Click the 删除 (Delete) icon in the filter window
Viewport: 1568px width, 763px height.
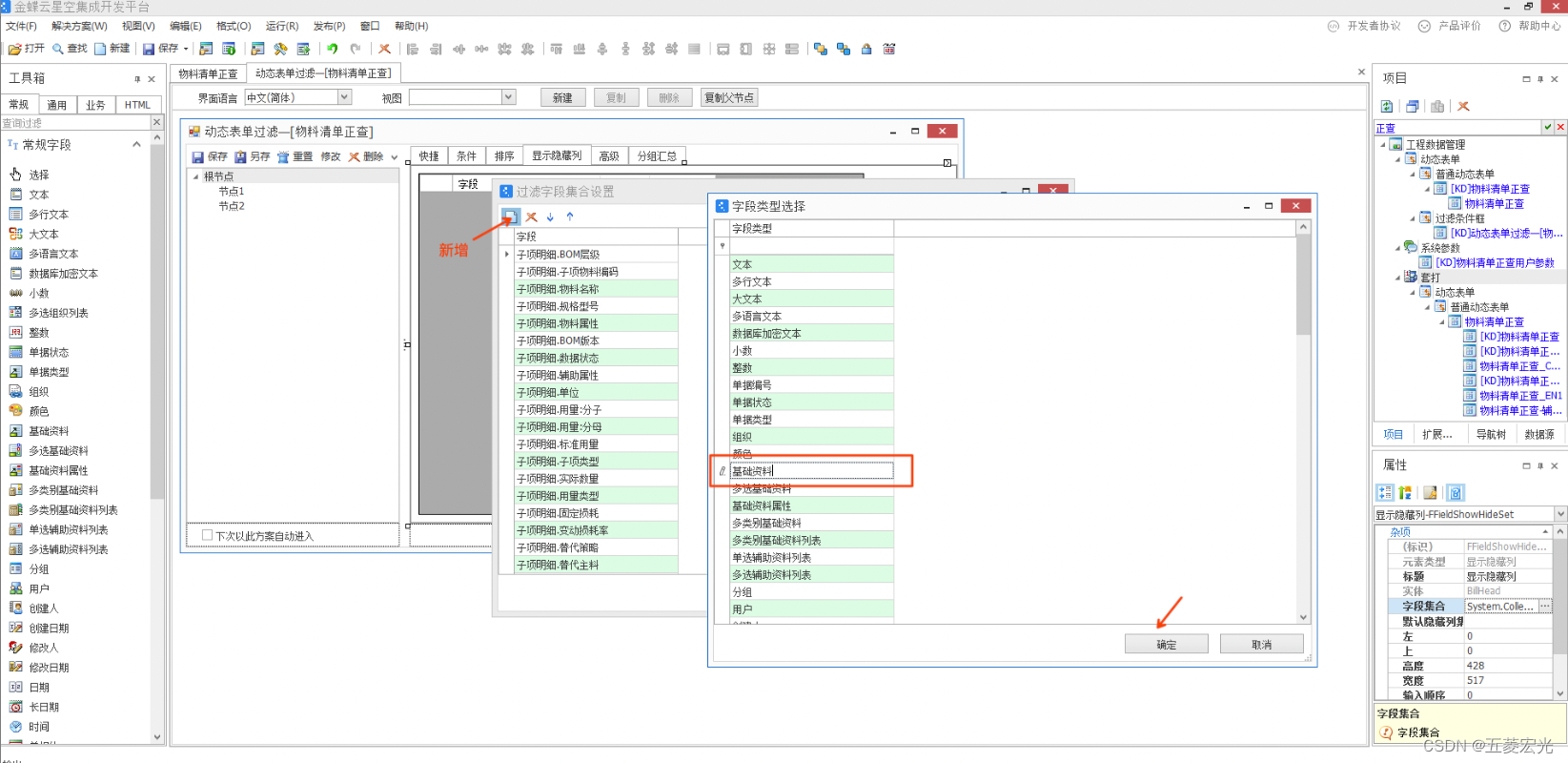tap(365, 156)
